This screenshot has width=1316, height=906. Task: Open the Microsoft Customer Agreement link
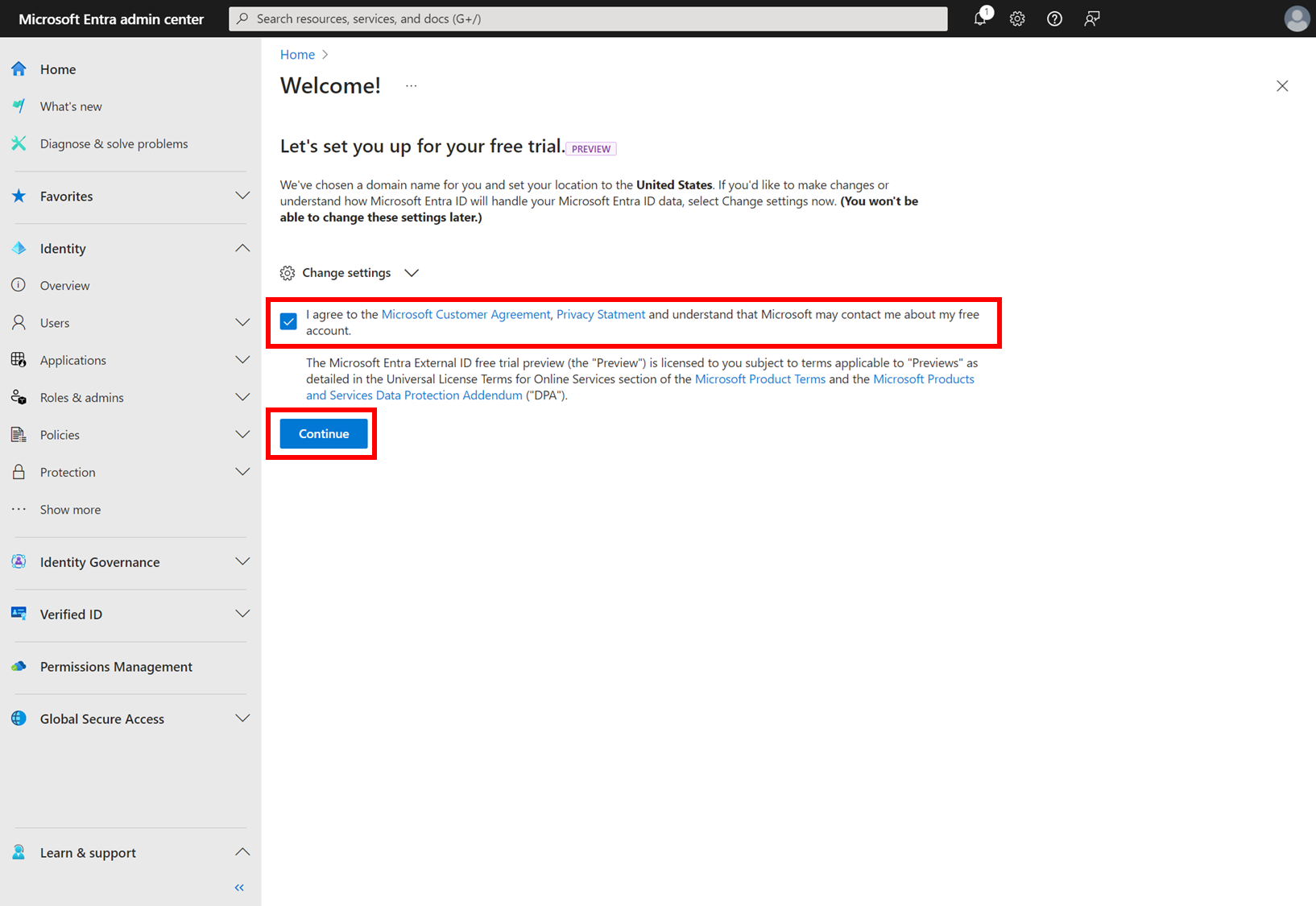[x=466, y=314]
